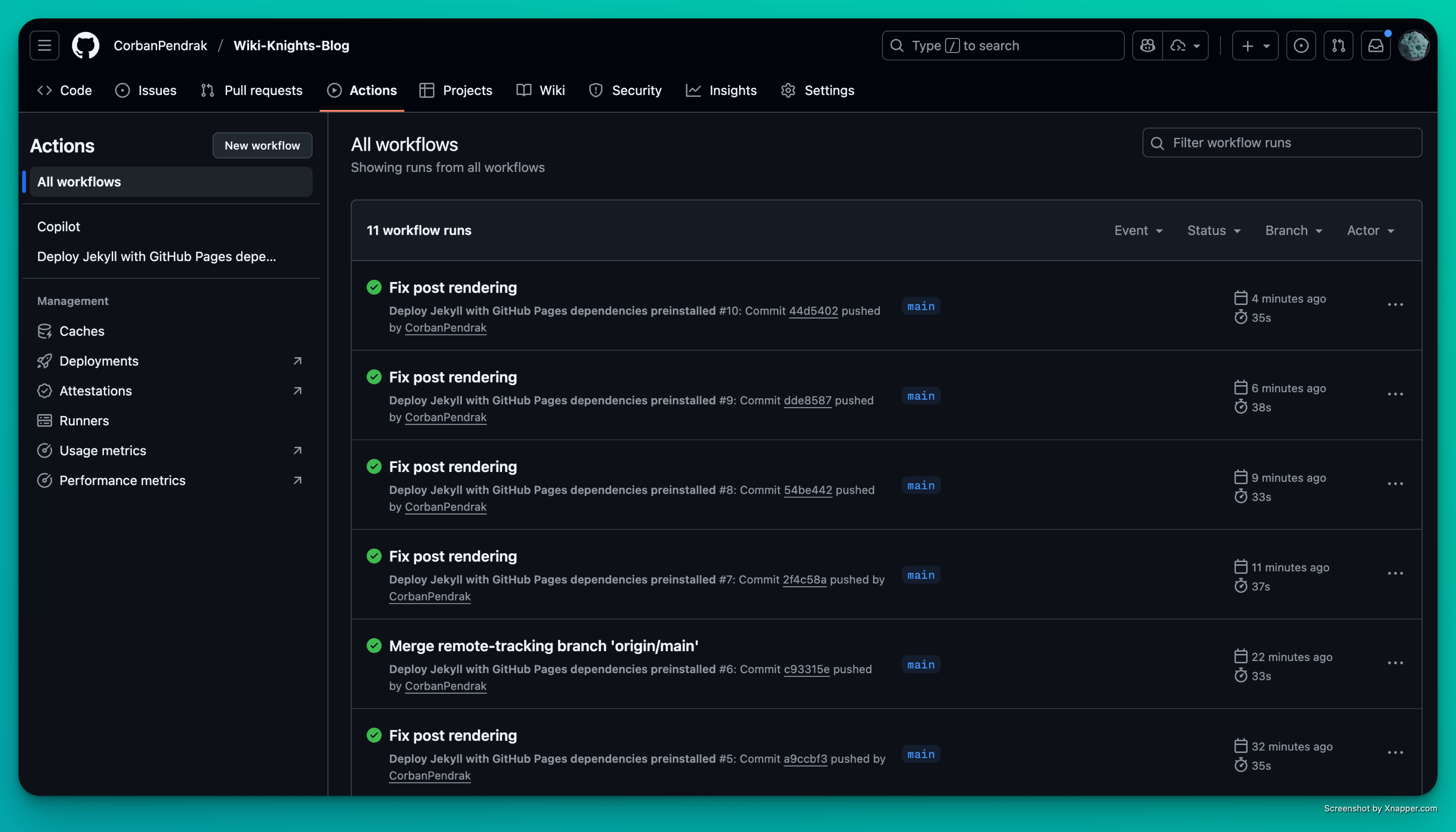Switch to the Insights tab
1456x832 pixels.
(721, 90)
